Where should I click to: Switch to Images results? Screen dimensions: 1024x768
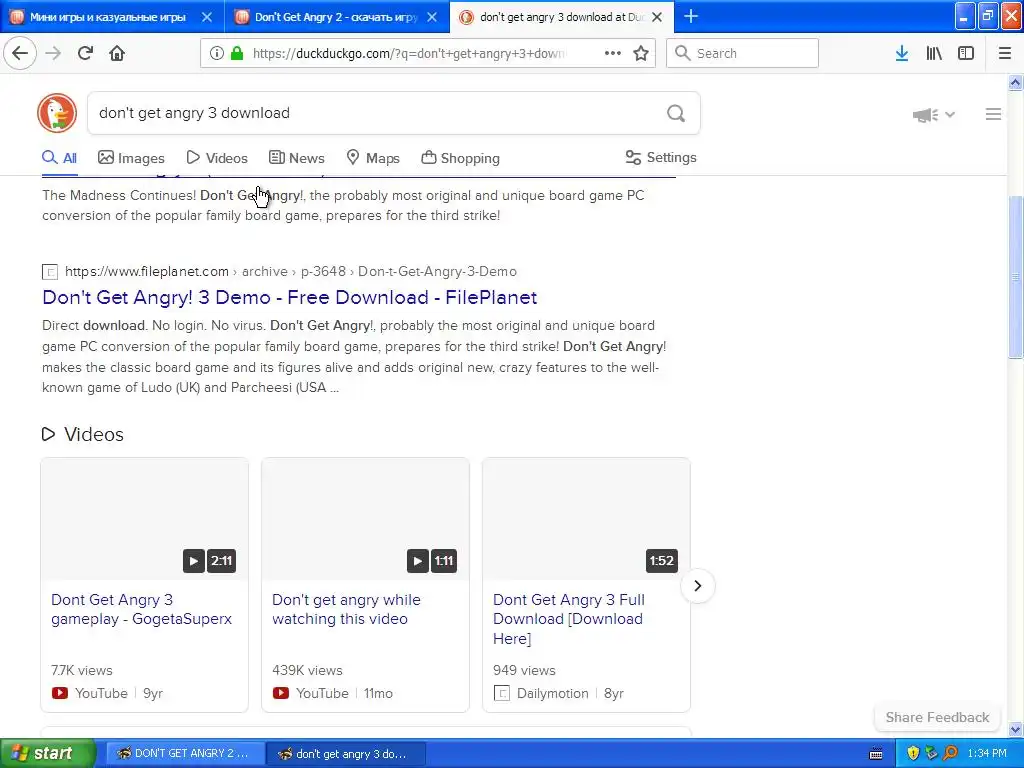tap(131, 158)
